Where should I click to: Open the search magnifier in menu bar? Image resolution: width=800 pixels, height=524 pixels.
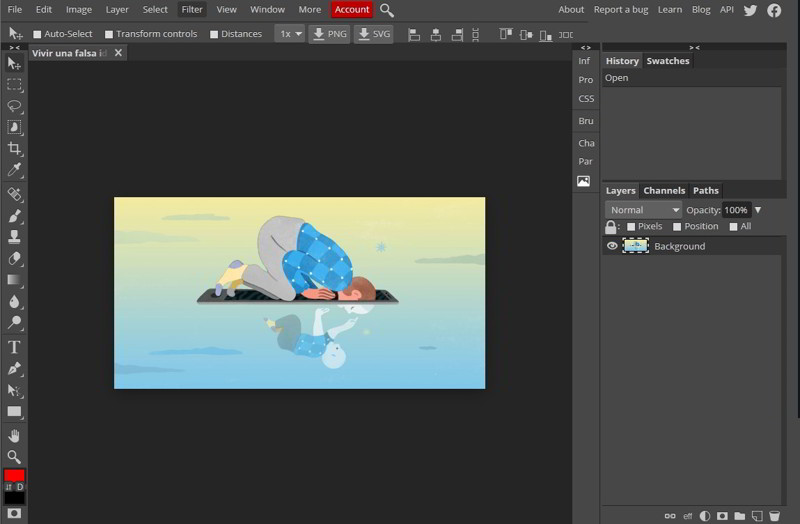point(387,10)
